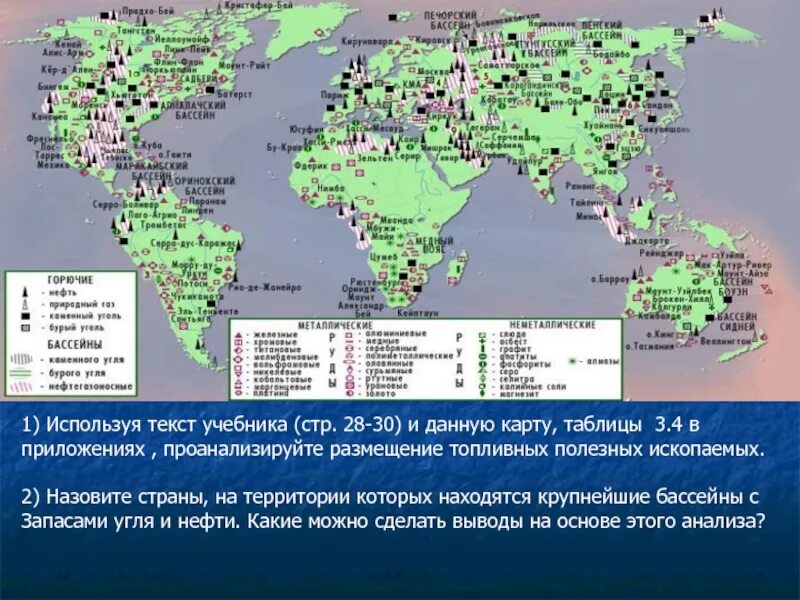The height and width of the screenshot is (600, 800).
Task: Click the Эль-Теньенте label
Action: click(x=207, y=311)
